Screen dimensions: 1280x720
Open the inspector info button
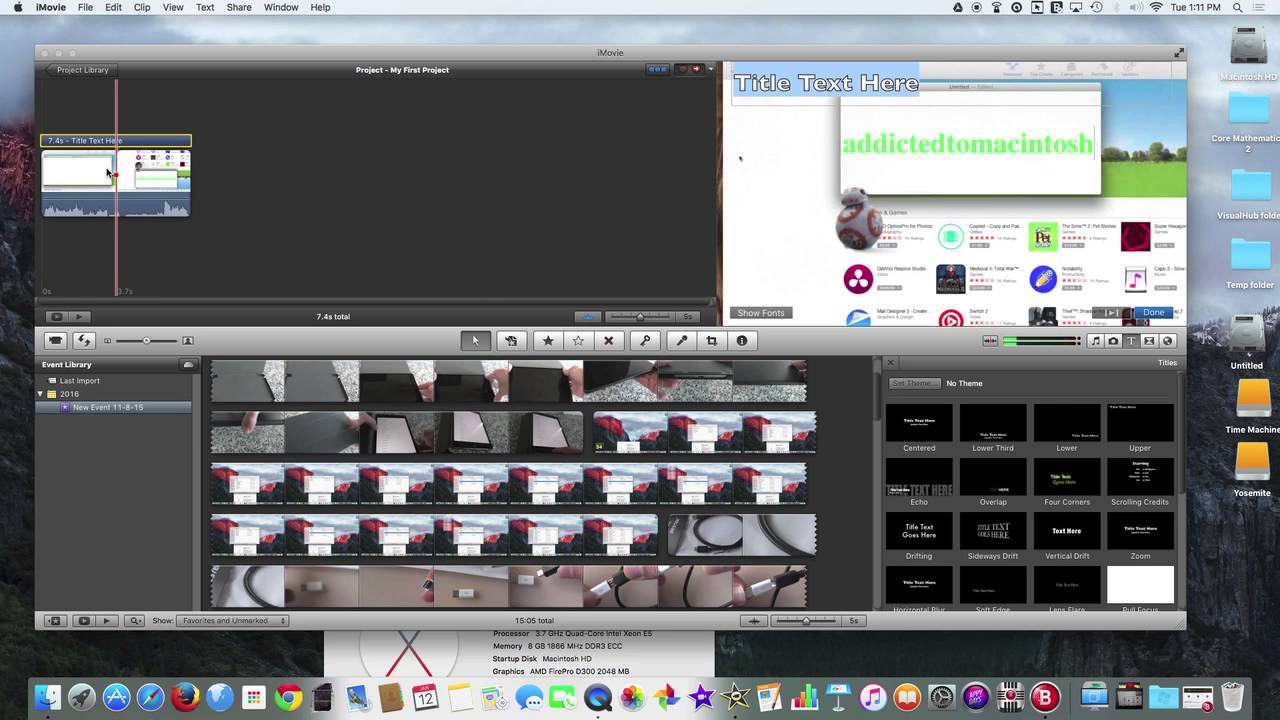click(742, 341)
